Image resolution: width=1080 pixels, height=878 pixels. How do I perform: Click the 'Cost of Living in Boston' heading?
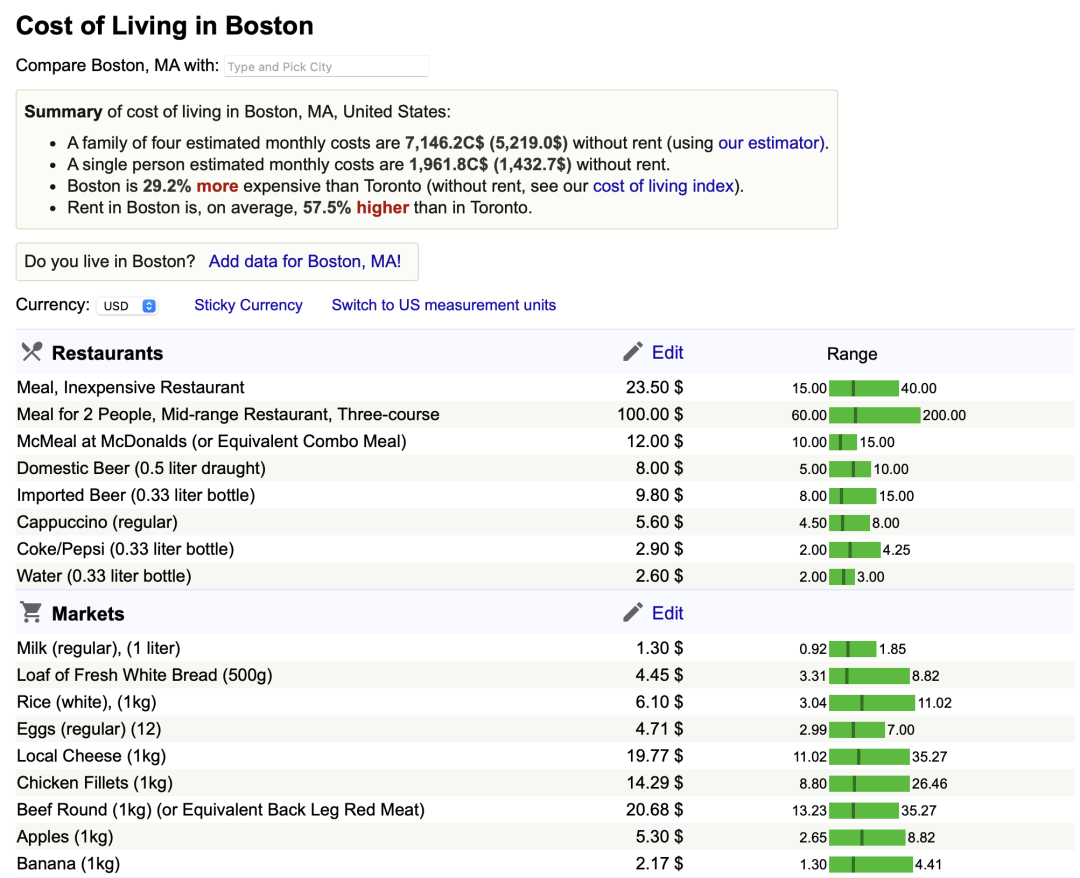pyautogui.click(x=165, y=25)
